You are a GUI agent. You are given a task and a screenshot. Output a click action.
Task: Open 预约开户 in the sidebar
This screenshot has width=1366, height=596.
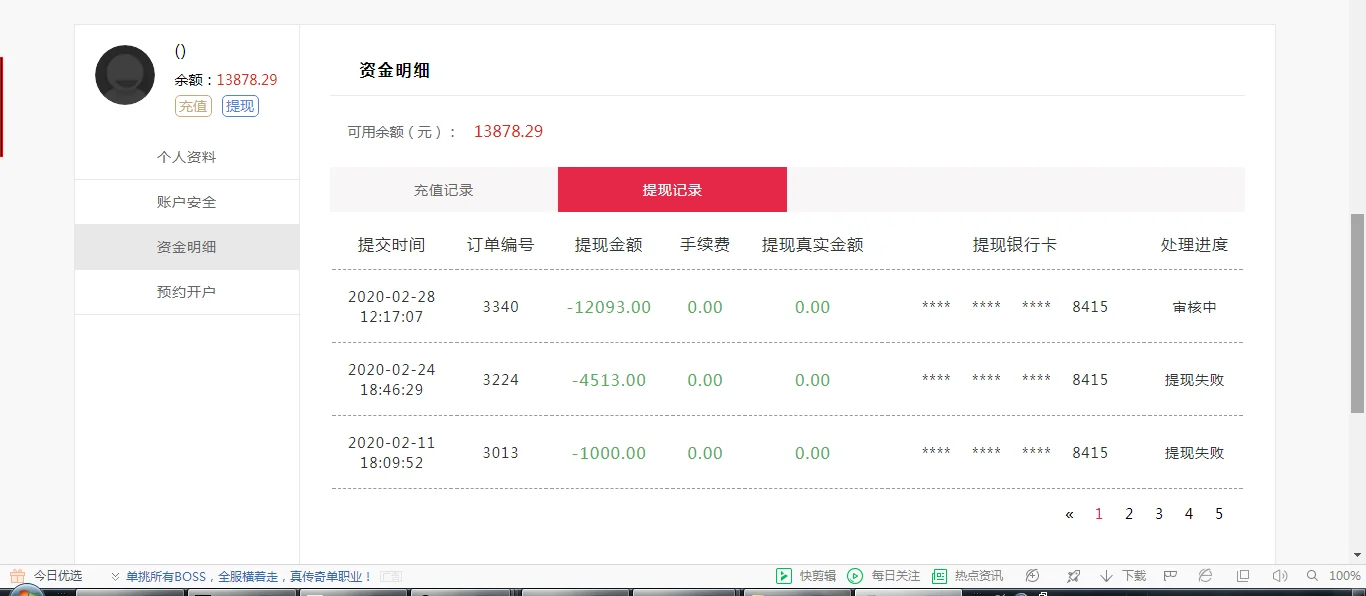pyautogui.click(x=187, y=292)
